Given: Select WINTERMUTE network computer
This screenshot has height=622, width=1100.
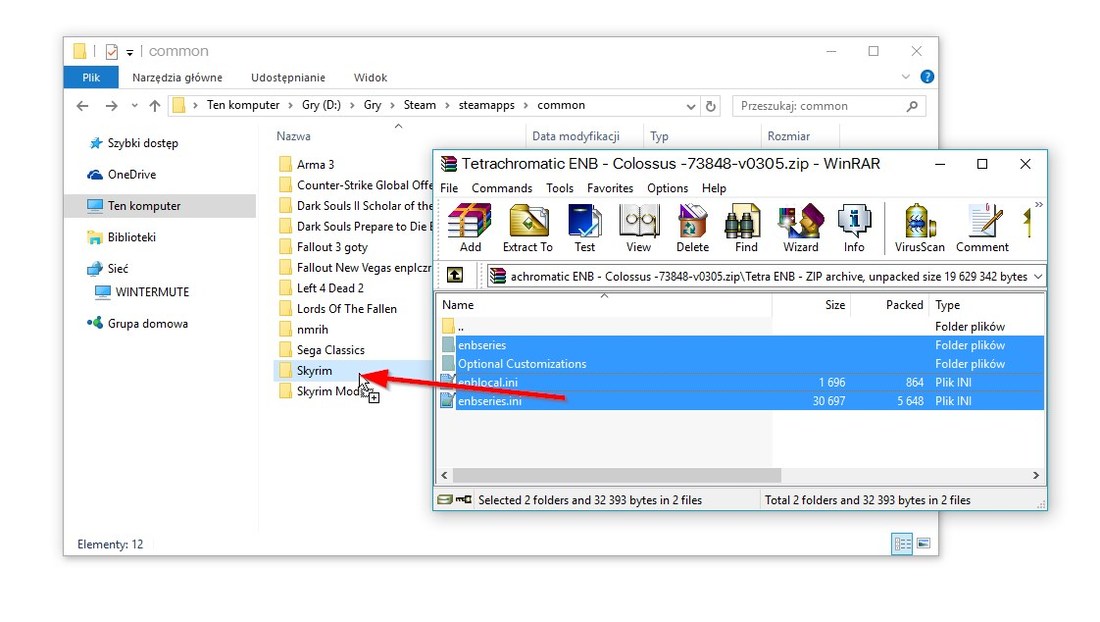Looking at the screenshot, I should point(142,292).
